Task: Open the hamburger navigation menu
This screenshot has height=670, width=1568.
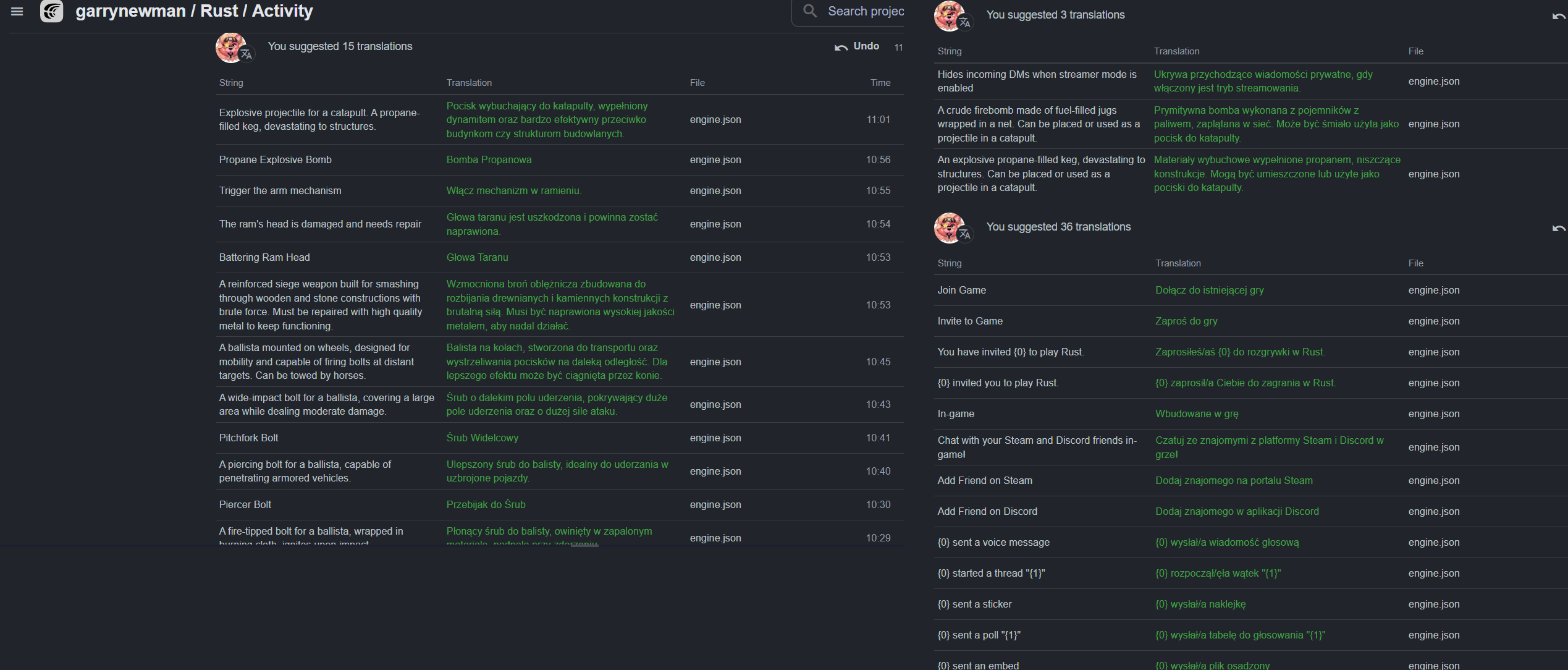Action: pos(17,11)
